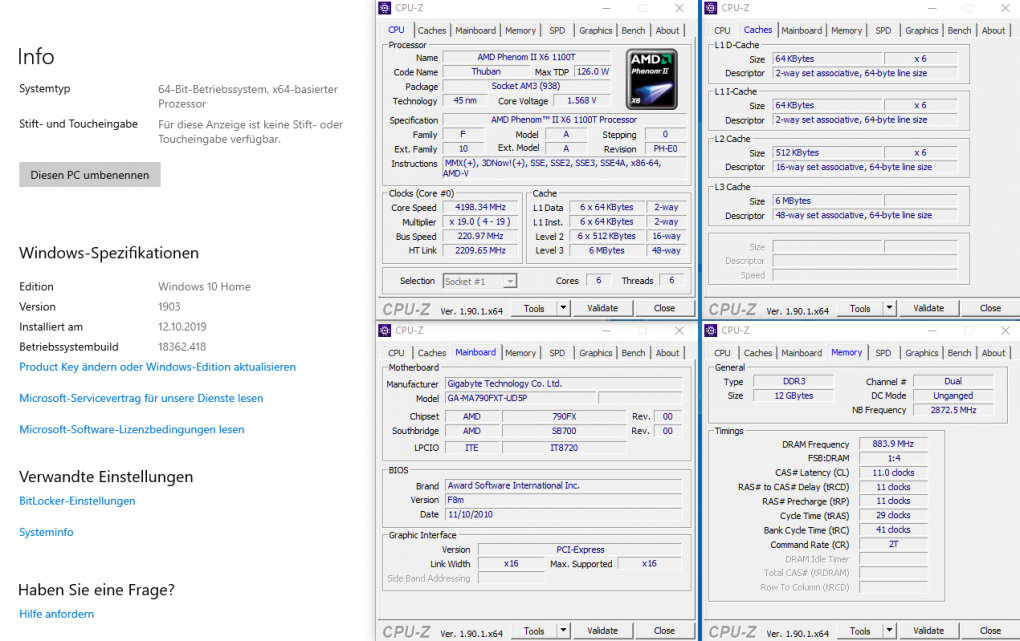The image size is (1020, 641).
Task: Click Close button in the CPU tab window
Action: 664,308
